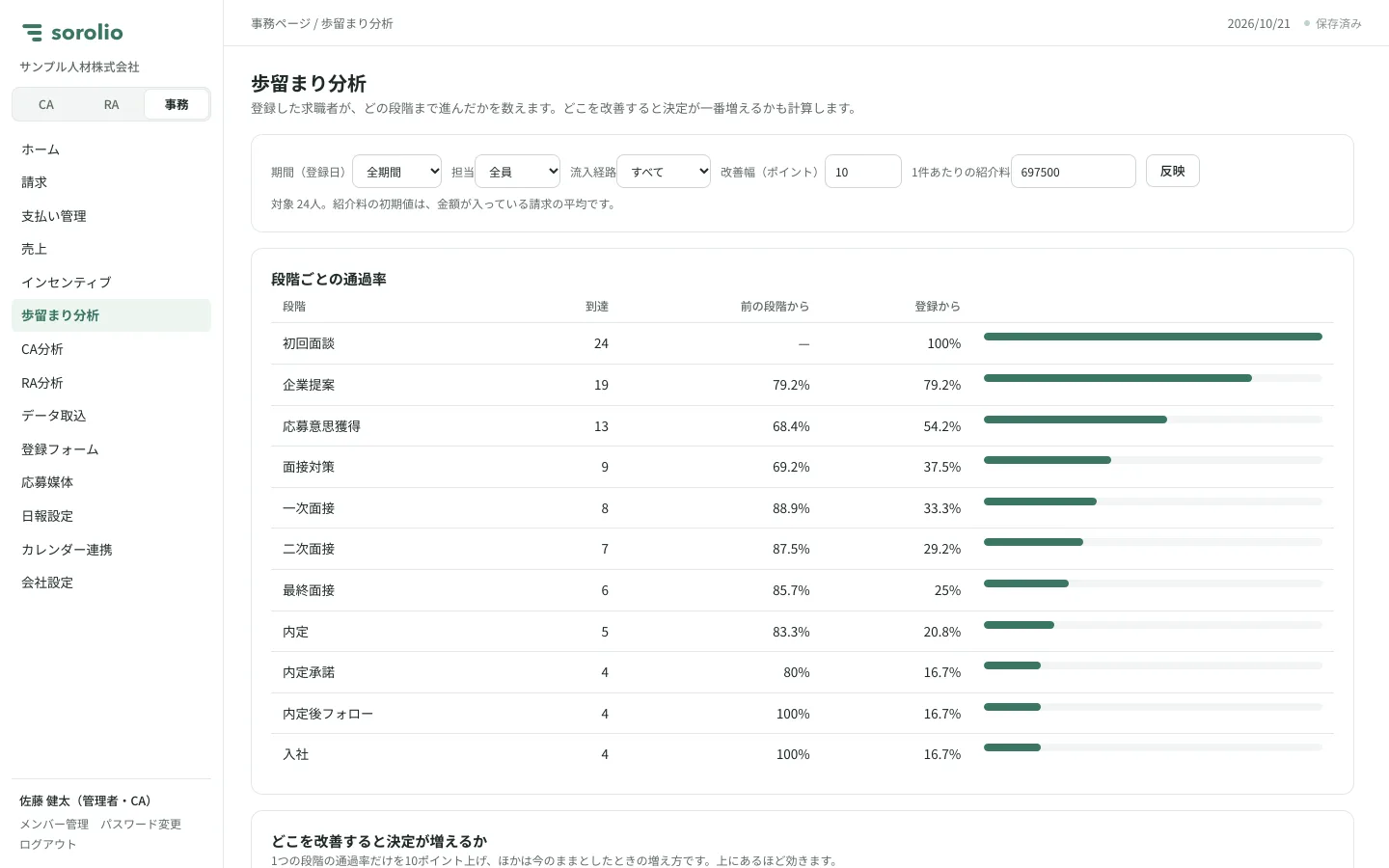
Task: Click the 一次面接 stage name
Action: 309,508
